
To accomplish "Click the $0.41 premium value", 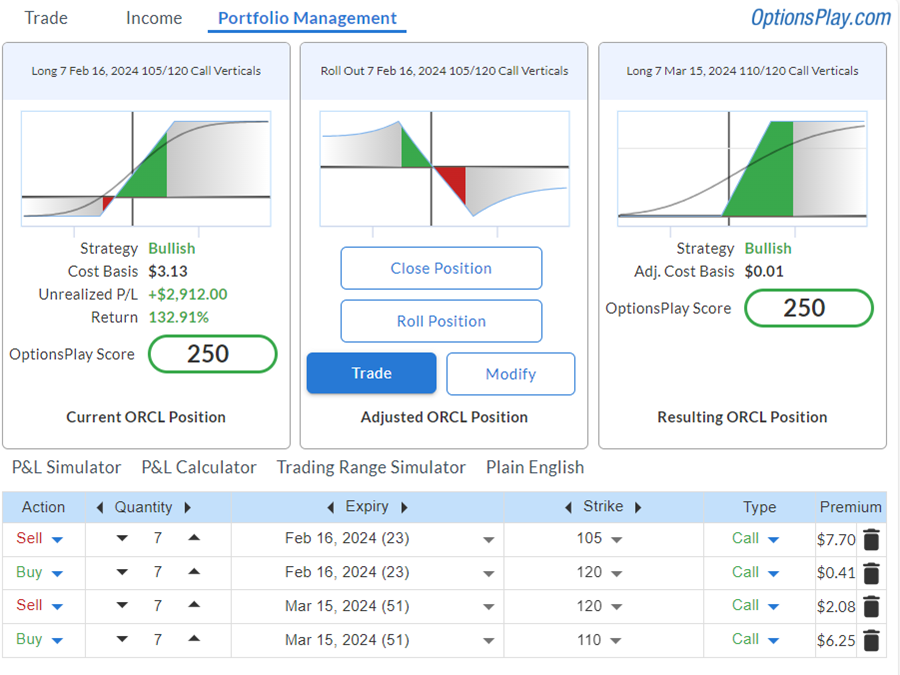I will point(836,573).
